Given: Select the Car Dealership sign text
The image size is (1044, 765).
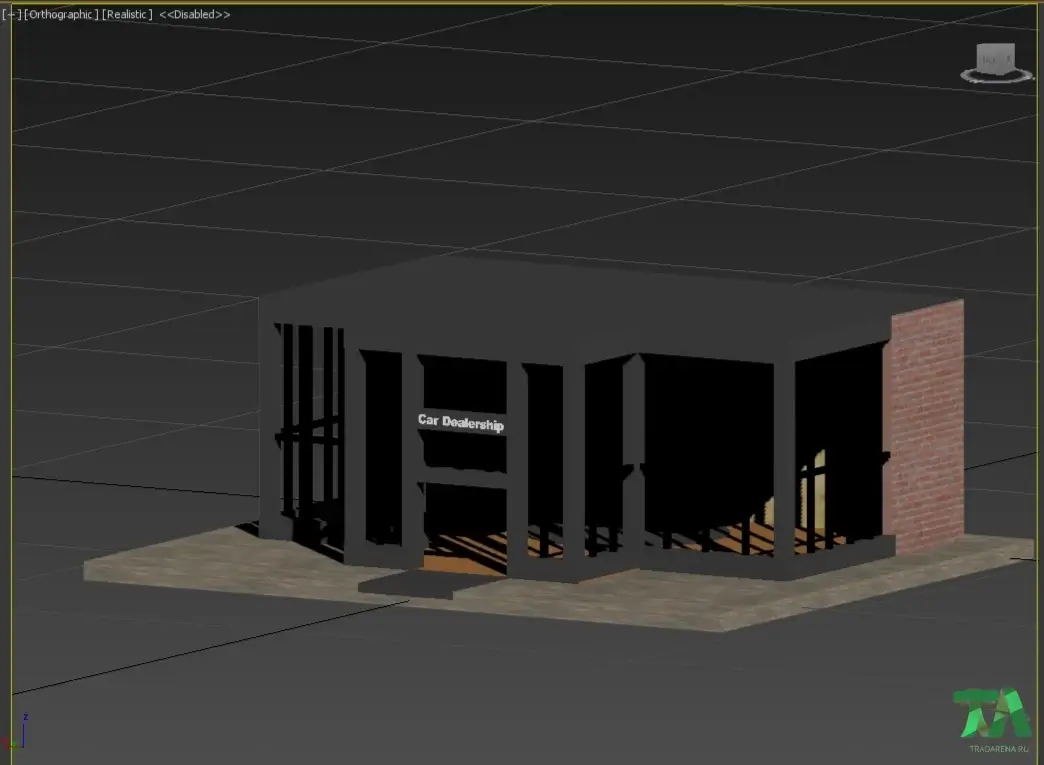Looking at the screenshot, I should click(461, 422).
